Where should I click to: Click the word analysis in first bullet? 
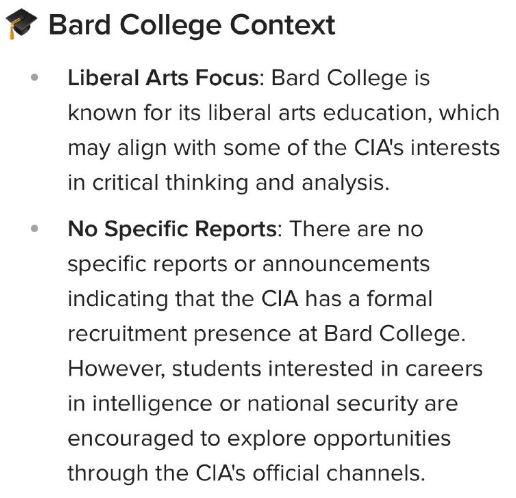pyautogui.click(x=343, y=183)
